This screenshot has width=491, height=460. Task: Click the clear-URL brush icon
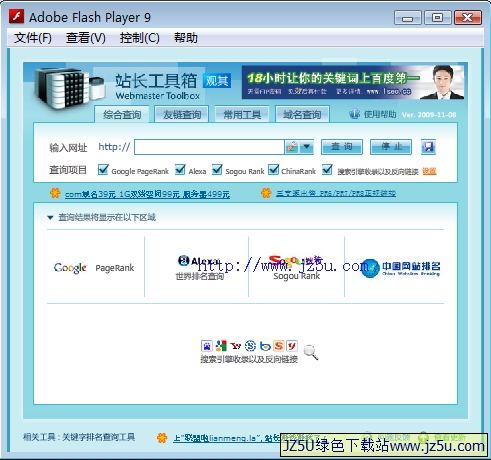[292, 147]
